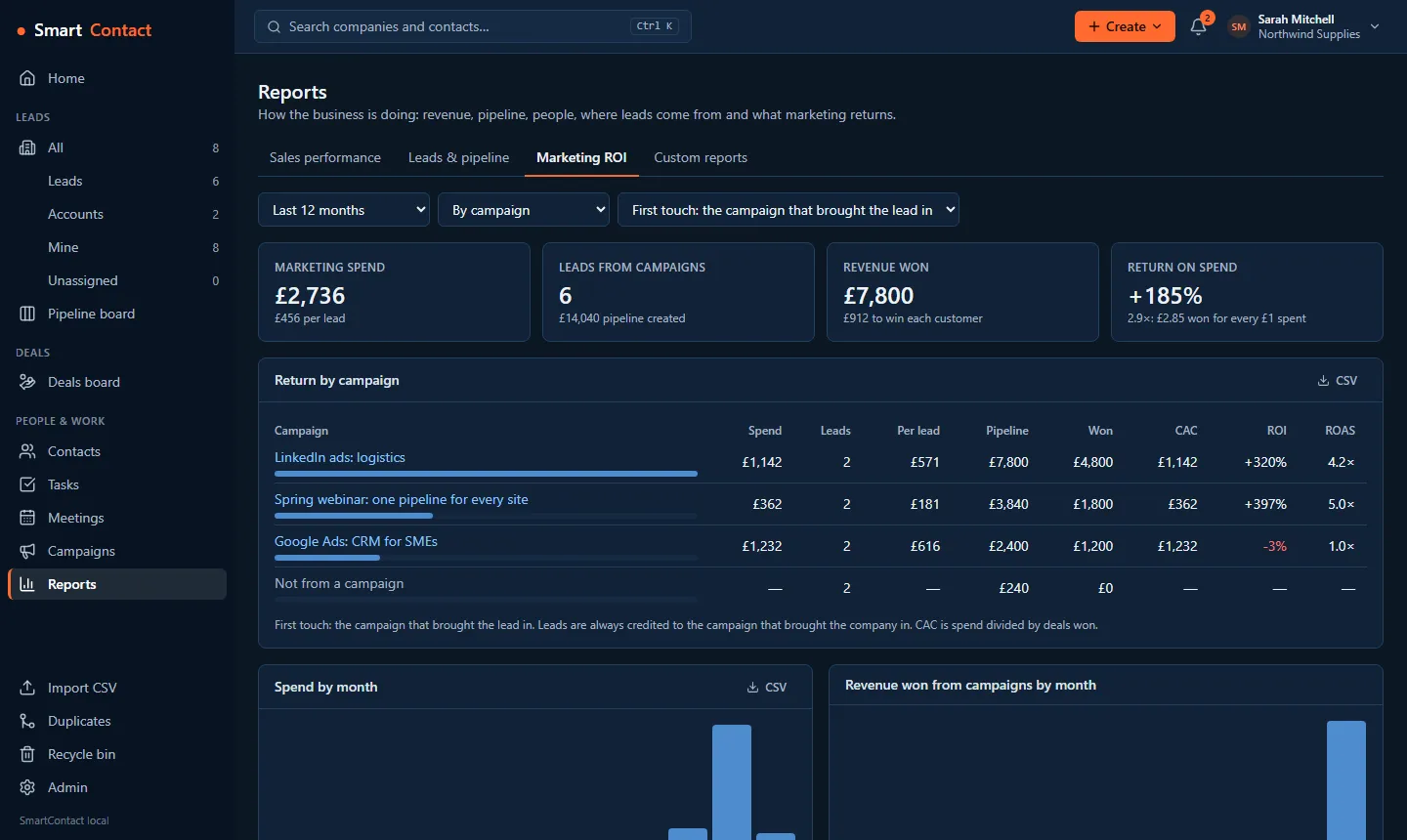Open Mine leads list
Image resolution: width=1407 pixels, height=840 pixels.
coord(117,247)
